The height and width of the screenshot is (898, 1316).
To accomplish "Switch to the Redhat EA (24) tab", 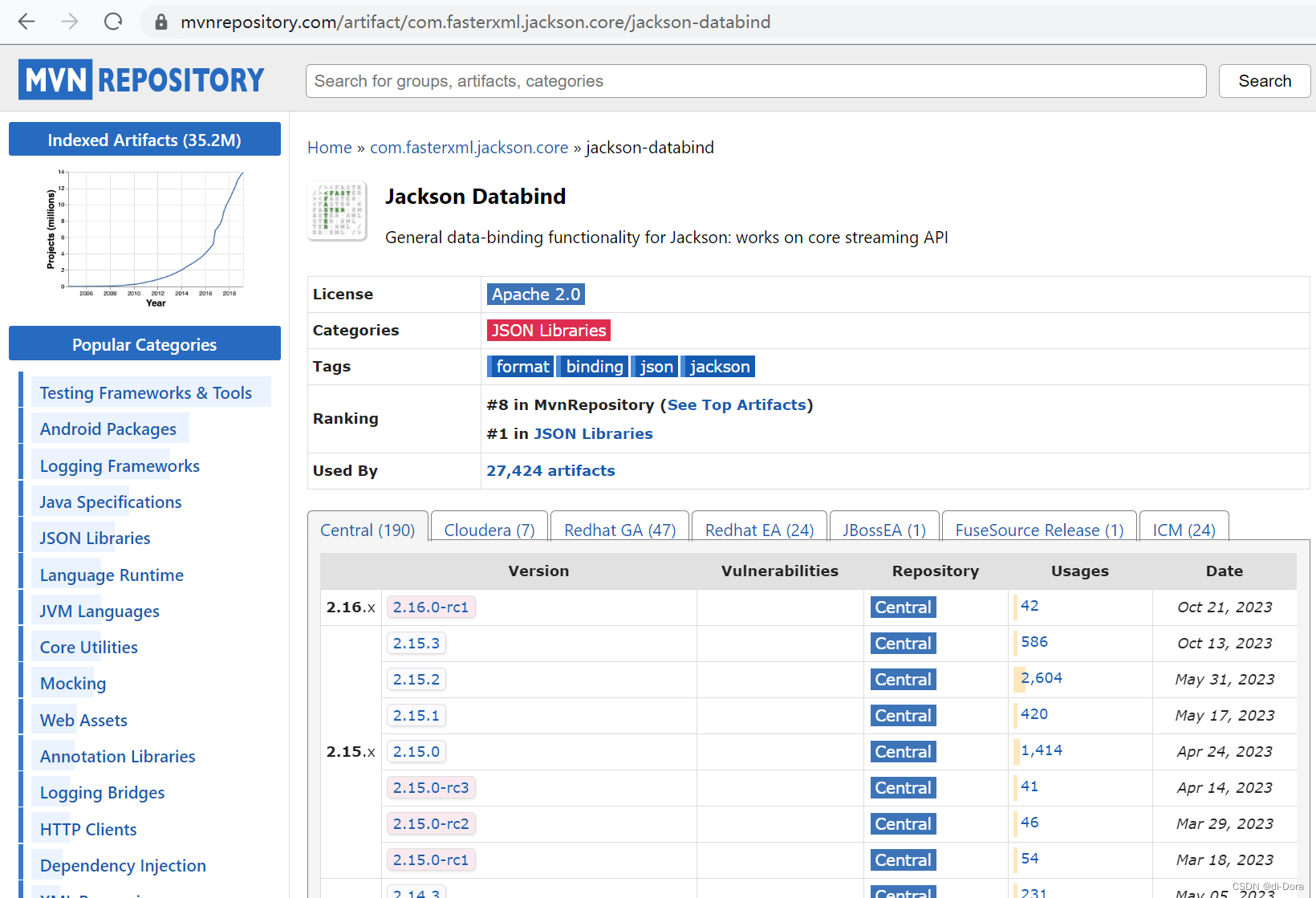I will tap(759, 530).
